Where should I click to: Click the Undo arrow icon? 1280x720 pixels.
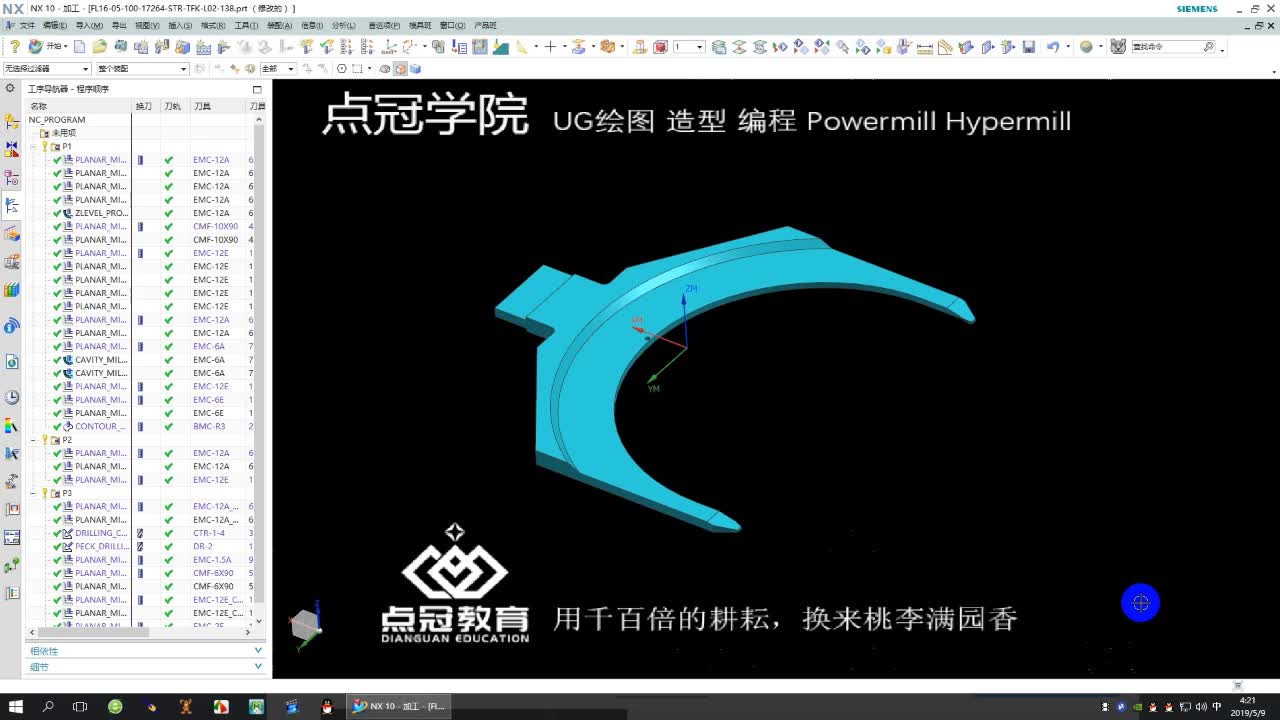pos(1053,47)
